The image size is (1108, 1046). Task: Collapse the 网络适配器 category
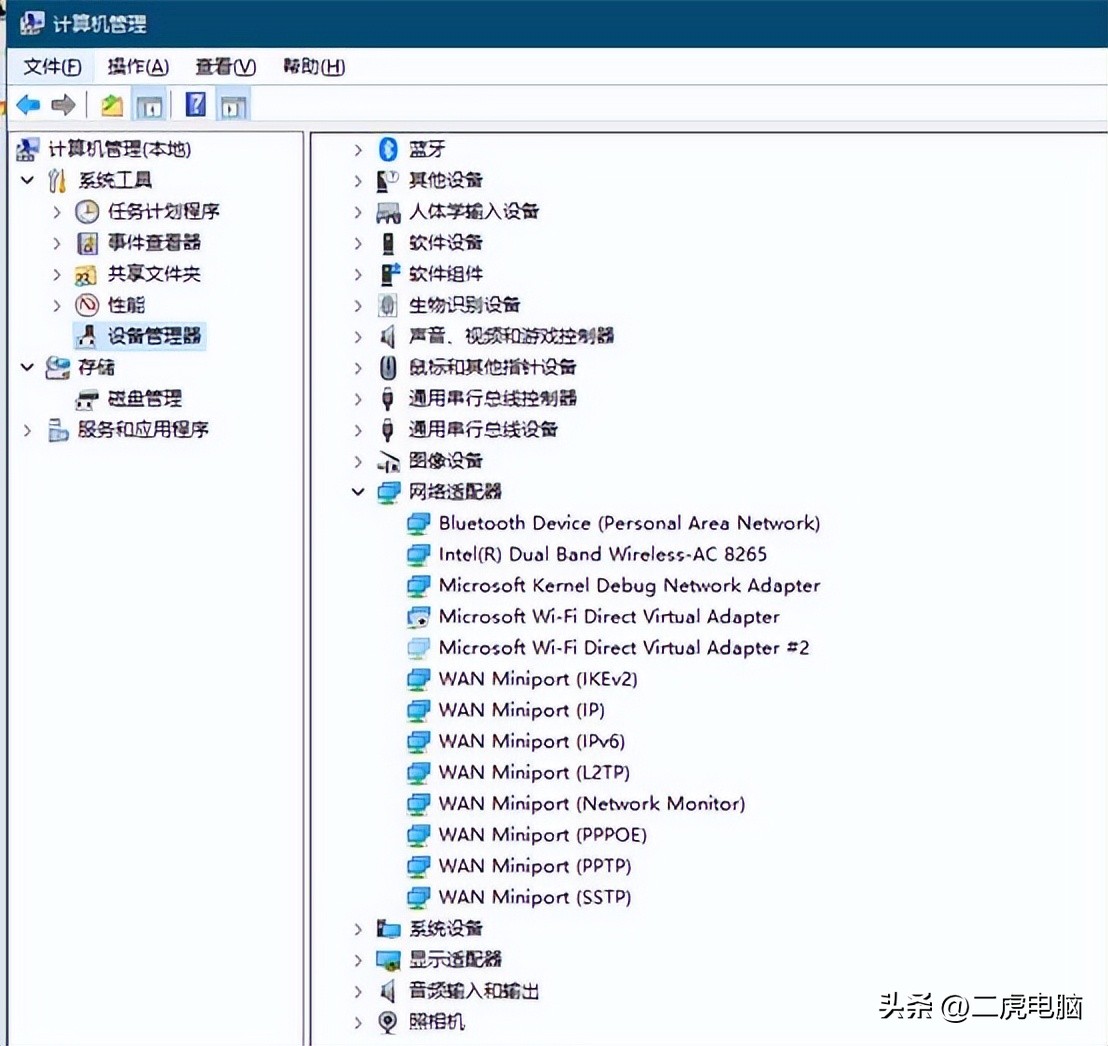tap(359, 492)
